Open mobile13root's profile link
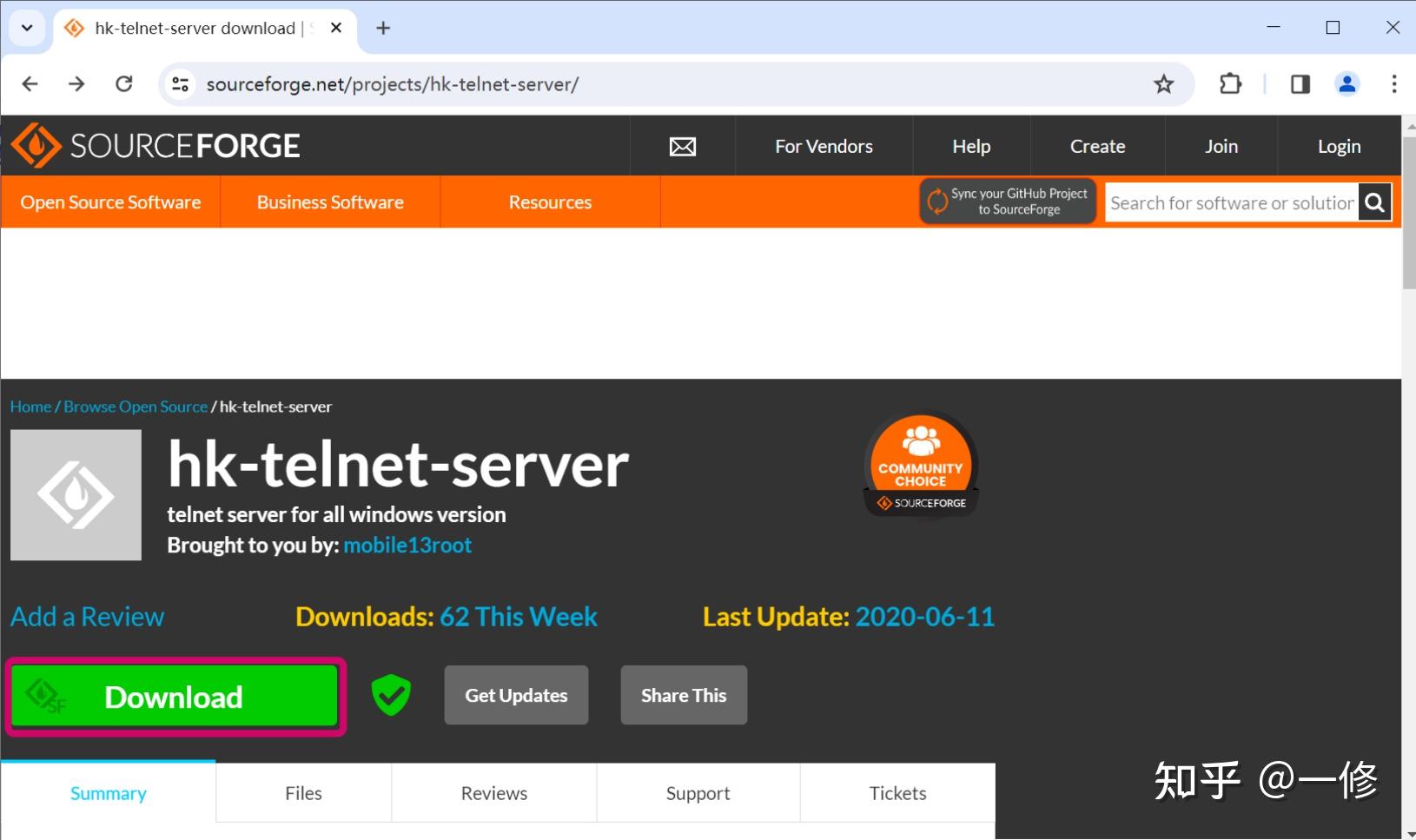 point(407,545)
